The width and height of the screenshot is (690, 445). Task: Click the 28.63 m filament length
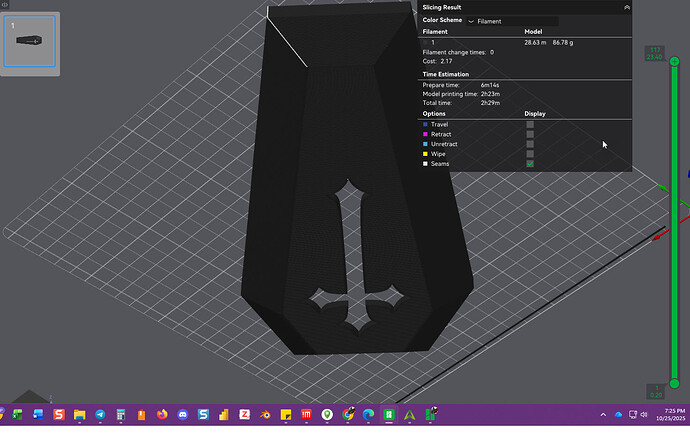click(x=535, y=43)
